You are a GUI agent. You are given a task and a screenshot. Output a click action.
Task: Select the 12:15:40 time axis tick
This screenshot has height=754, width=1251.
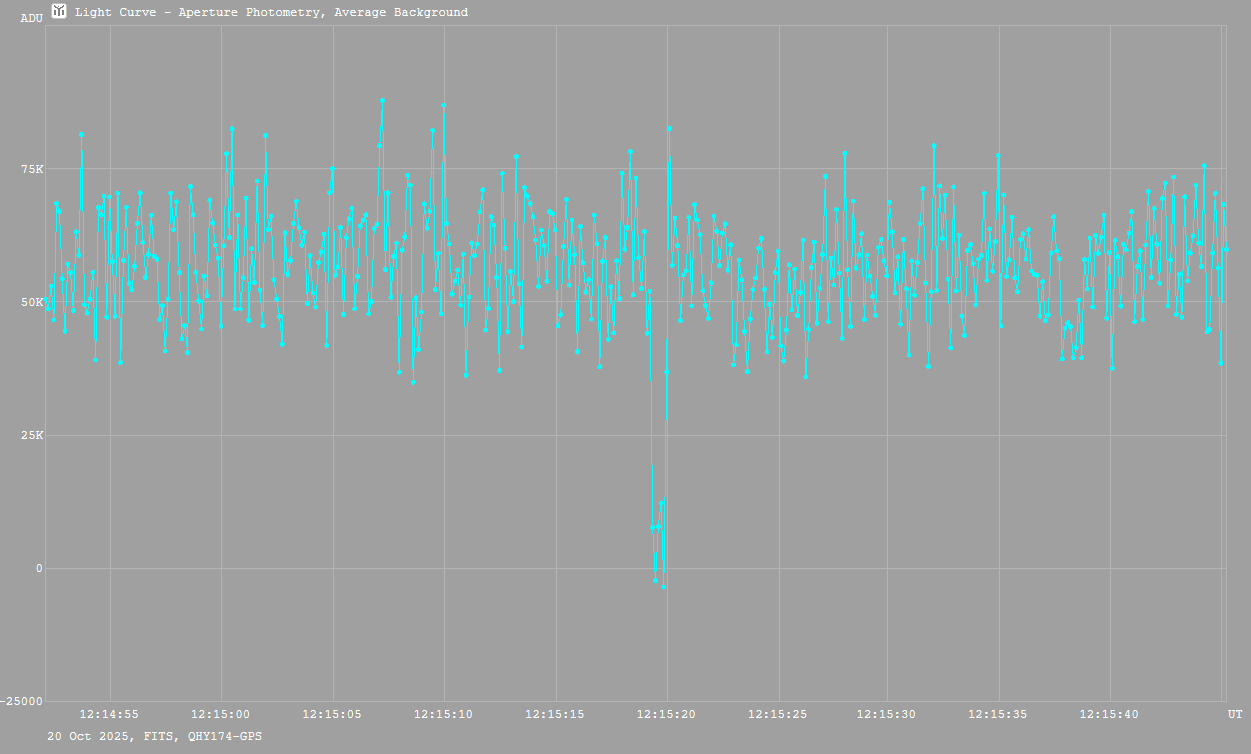pyautogui.click(x=1110, y=714)
